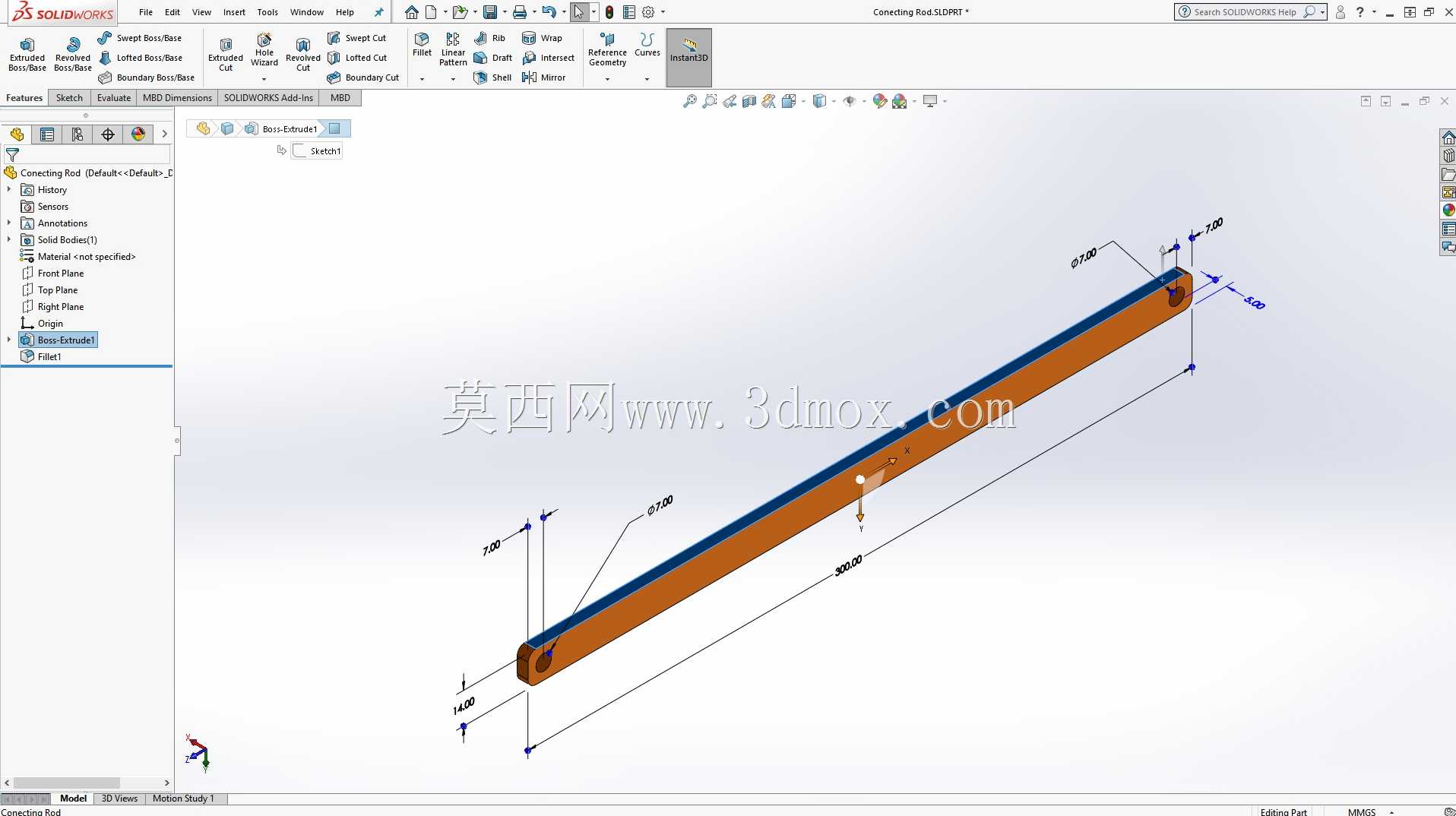Open the Insert menu
Viewport: 1456px width, 816px height.
(x=234, y=12)
